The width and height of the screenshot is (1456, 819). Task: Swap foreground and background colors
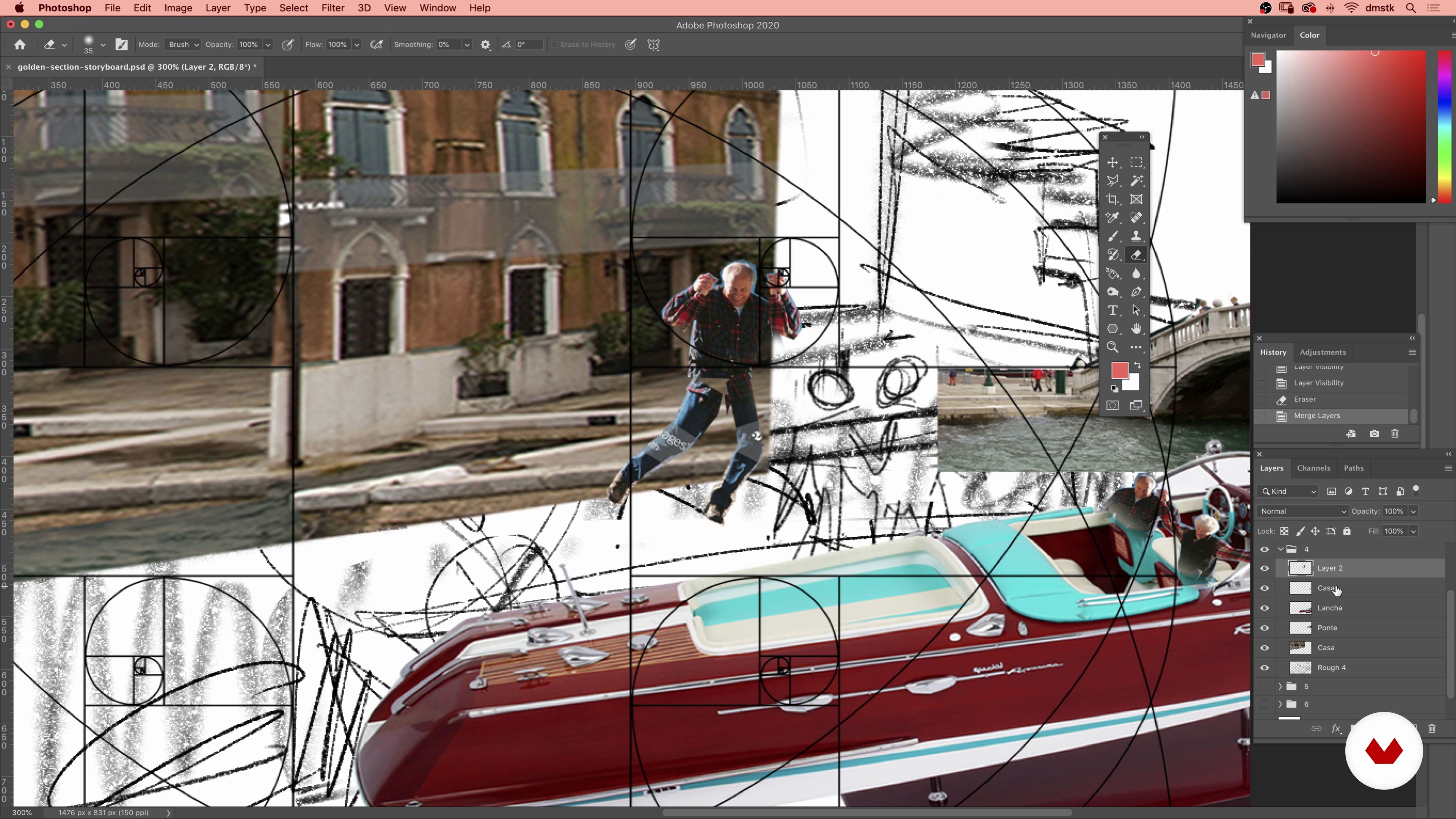coord(1137,365)
